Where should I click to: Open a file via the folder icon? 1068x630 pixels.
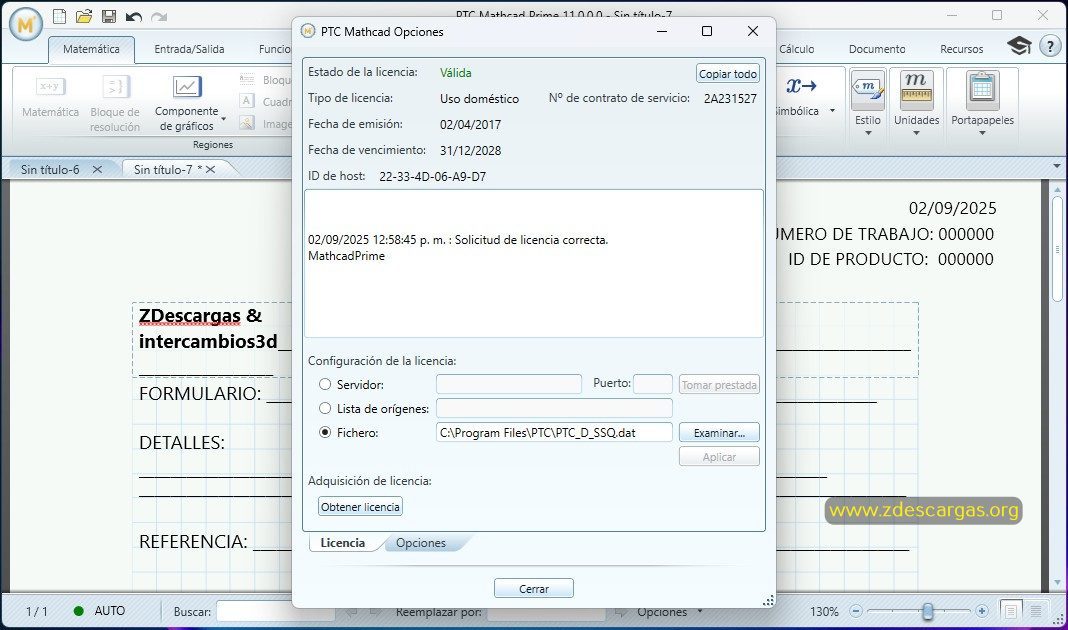(x=84, y=16)
